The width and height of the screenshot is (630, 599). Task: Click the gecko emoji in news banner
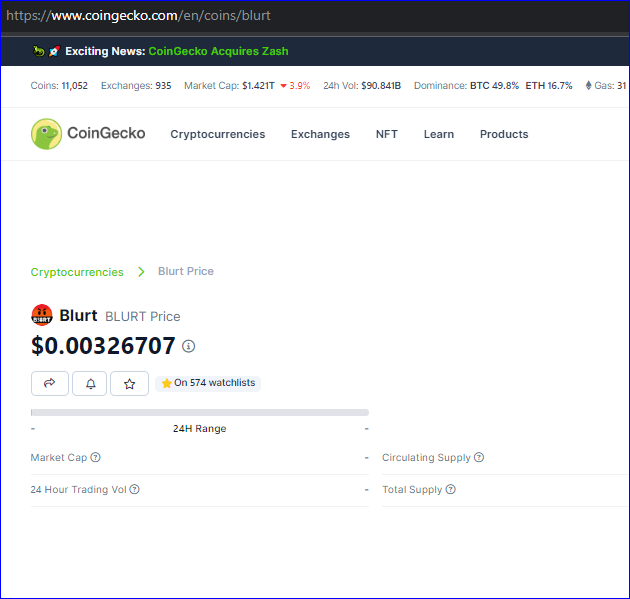tap(39, 51)
